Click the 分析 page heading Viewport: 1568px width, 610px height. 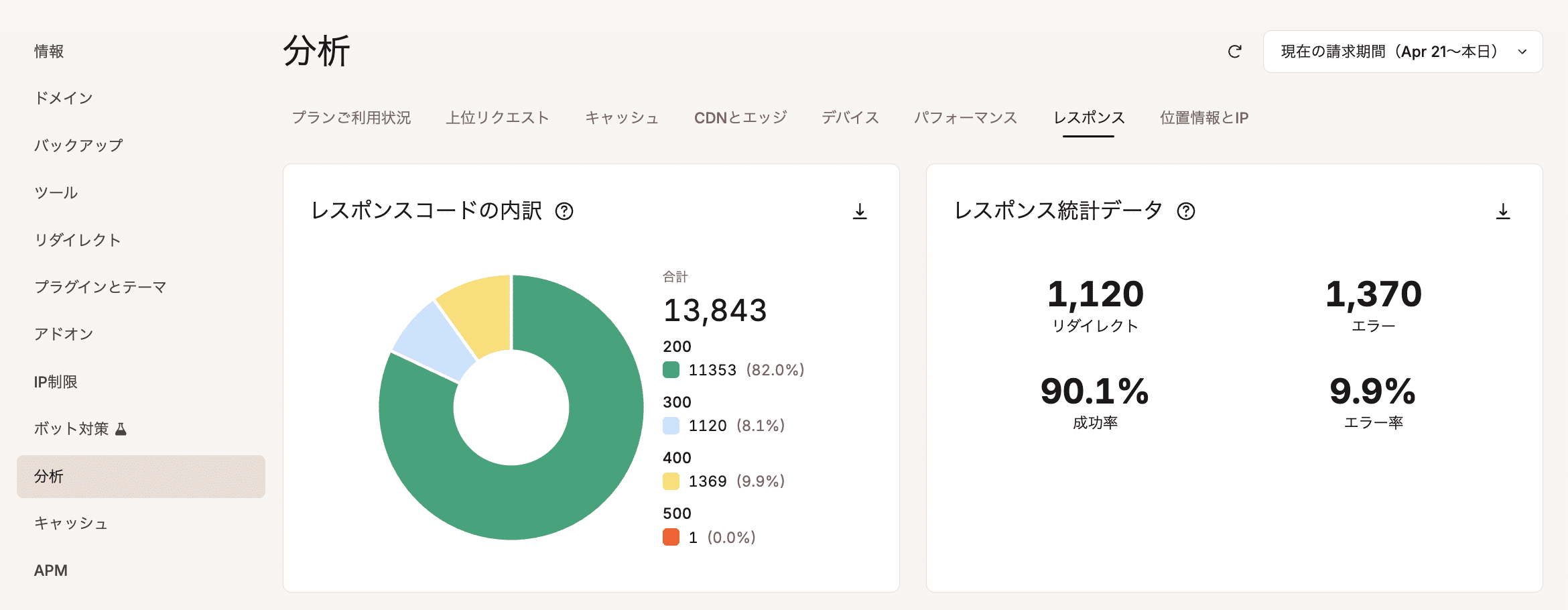click(316, 51)
